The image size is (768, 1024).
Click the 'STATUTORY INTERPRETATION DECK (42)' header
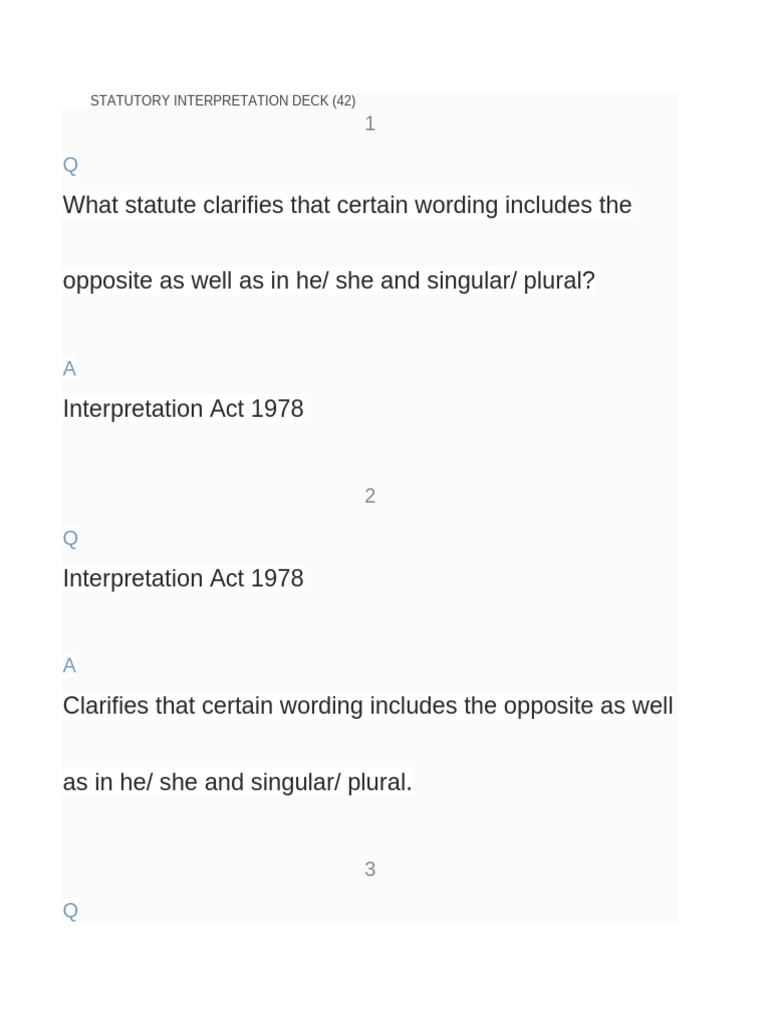click(222, 101)
